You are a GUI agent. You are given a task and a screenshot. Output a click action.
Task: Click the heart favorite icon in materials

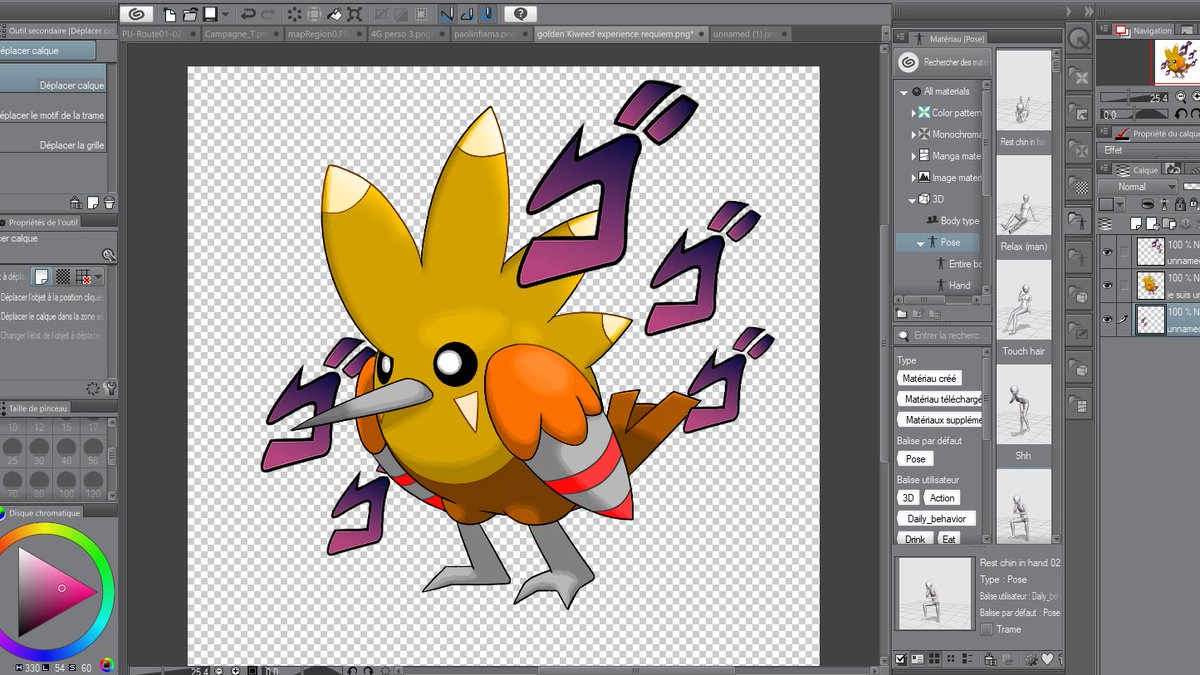1048,658
